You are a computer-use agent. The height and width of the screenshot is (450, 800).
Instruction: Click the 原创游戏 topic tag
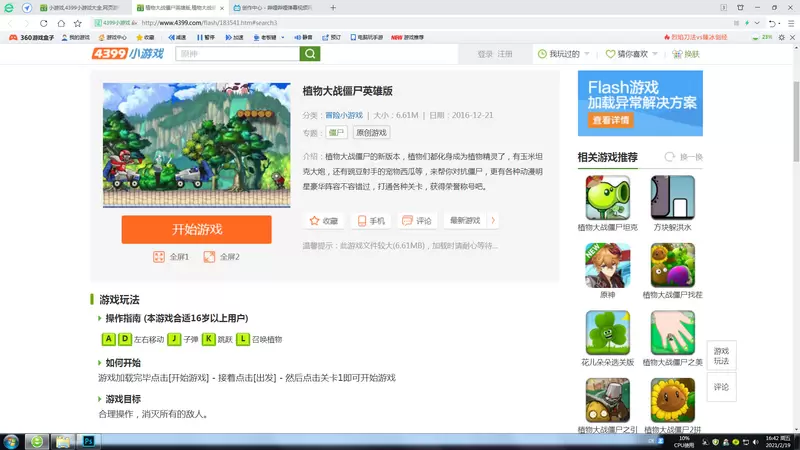[x=371, y=133]
